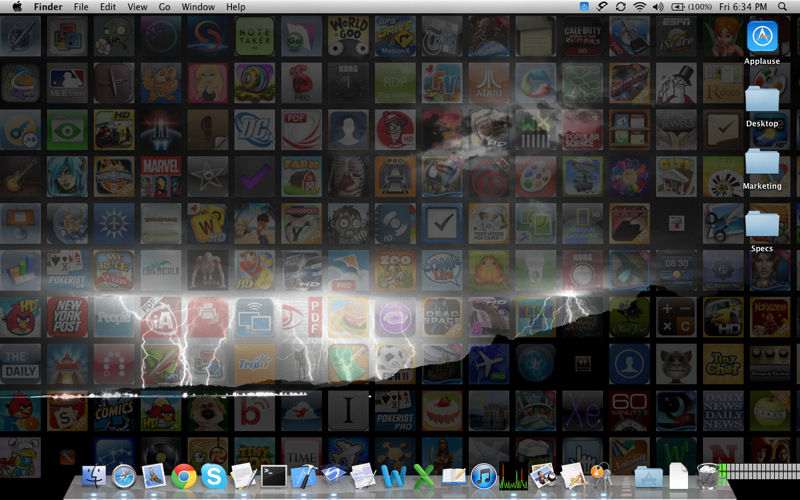Open the Go menu
This screenshot has height=500, width=800.
point(164,7)
